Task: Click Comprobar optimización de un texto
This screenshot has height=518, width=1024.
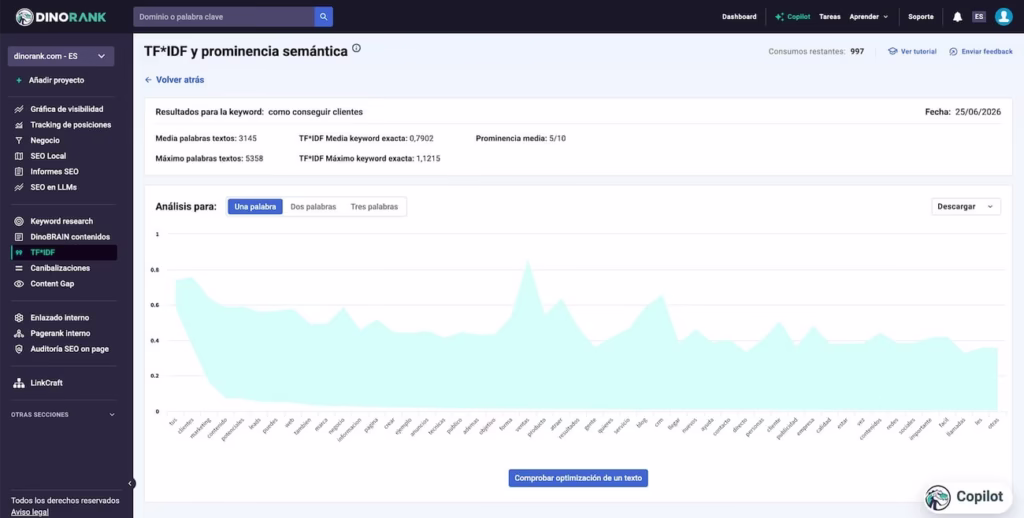Action: coord(578,478)
